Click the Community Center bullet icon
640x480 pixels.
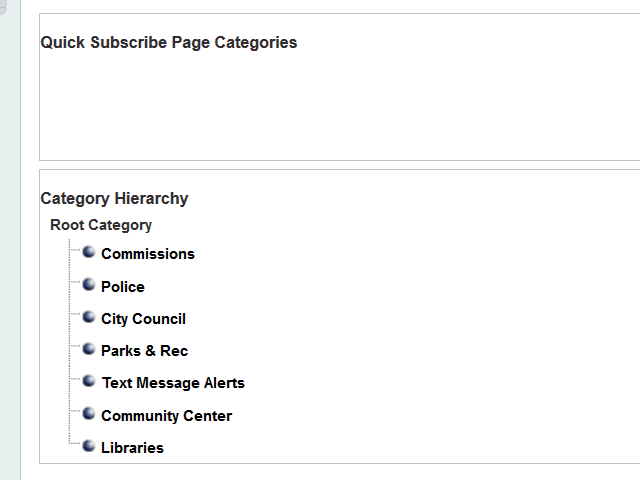point(89,414)
